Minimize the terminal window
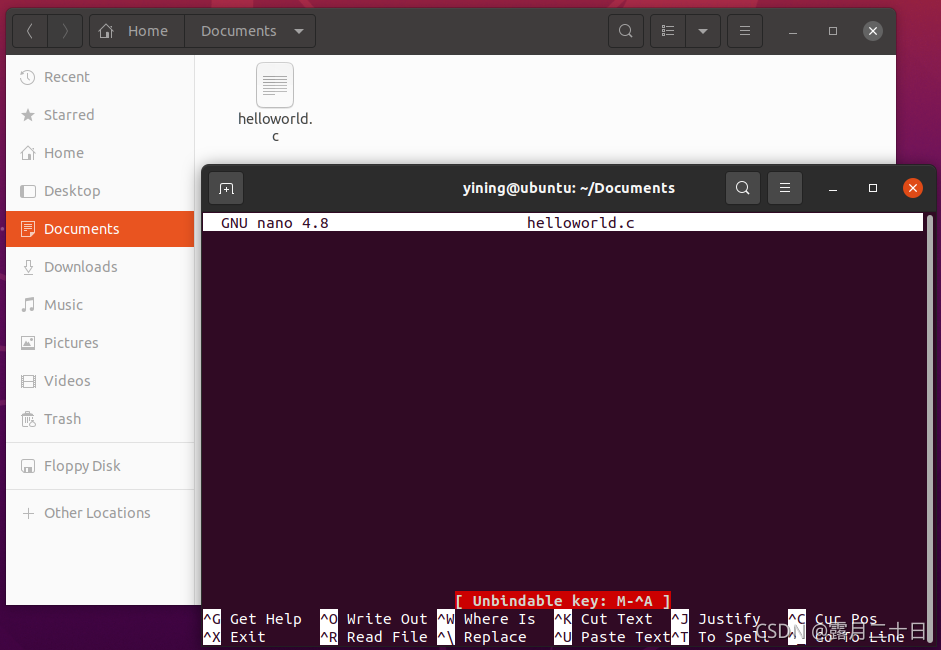Viewport: 941px width, 650px height. pyautogui.click(x=832, y=188)
